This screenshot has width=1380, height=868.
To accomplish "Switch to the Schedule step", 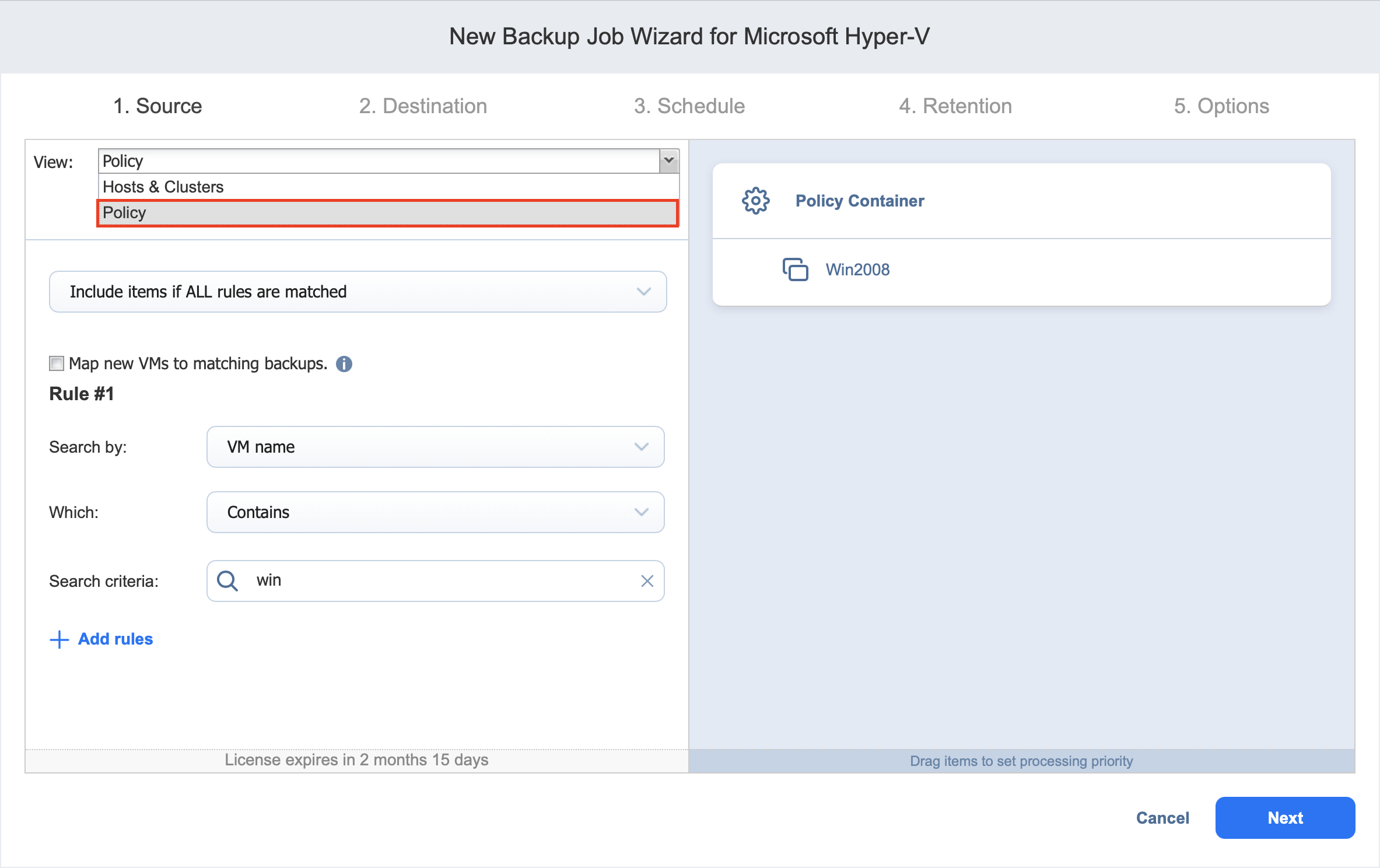I will click(689, 106).
